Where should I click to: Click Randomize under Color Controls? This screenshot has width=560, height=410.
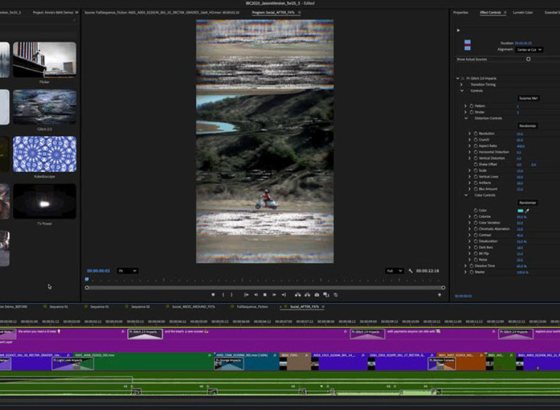(x=528, y=203)
